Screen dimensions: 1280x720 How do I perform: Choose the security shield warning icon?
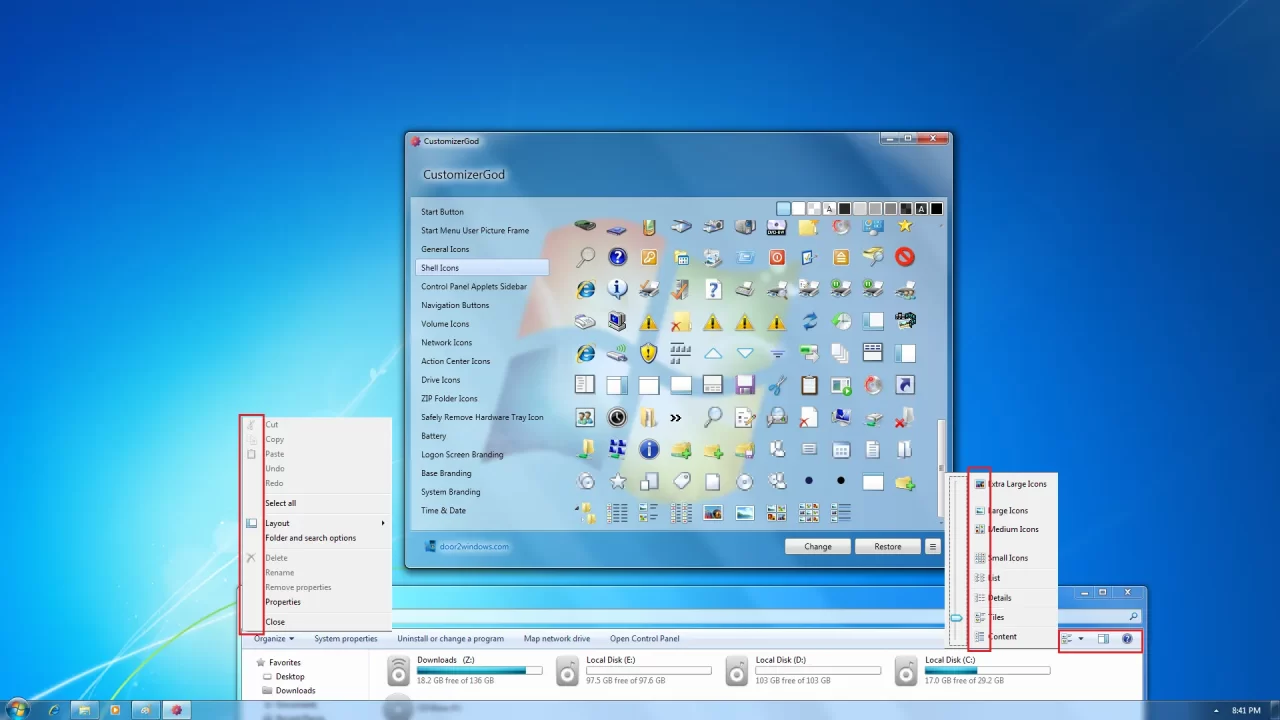click(649, 353)
